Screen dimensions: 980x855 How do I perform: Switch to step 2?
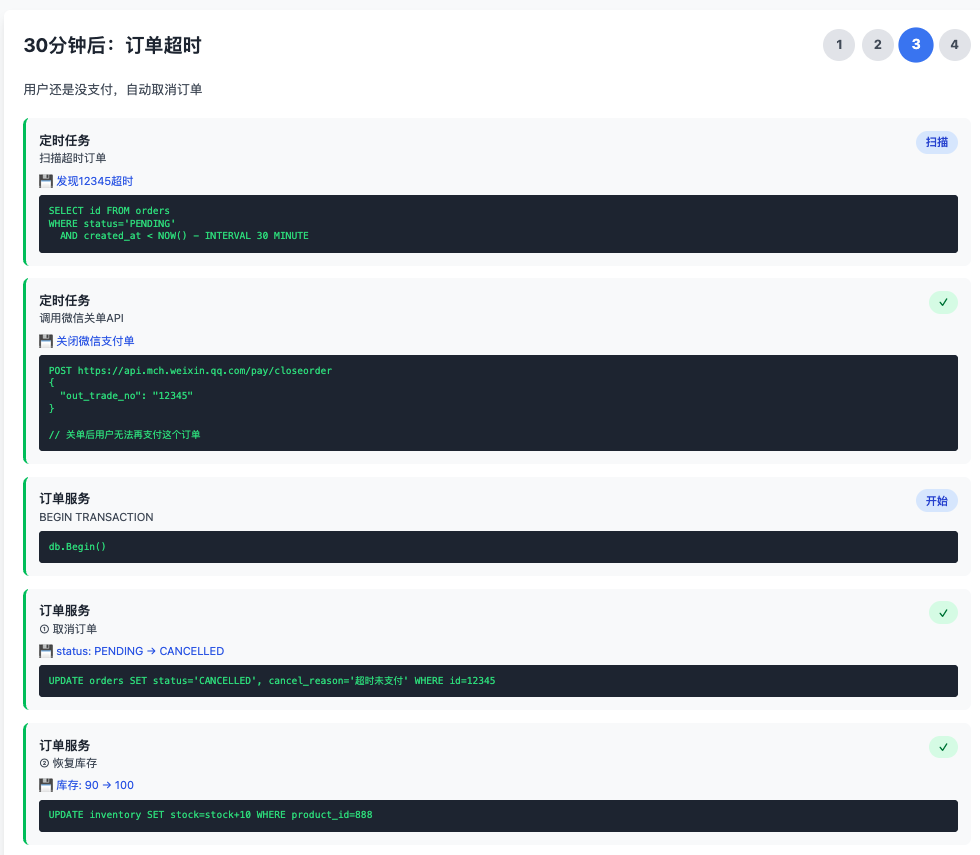(x=877, y=45)
